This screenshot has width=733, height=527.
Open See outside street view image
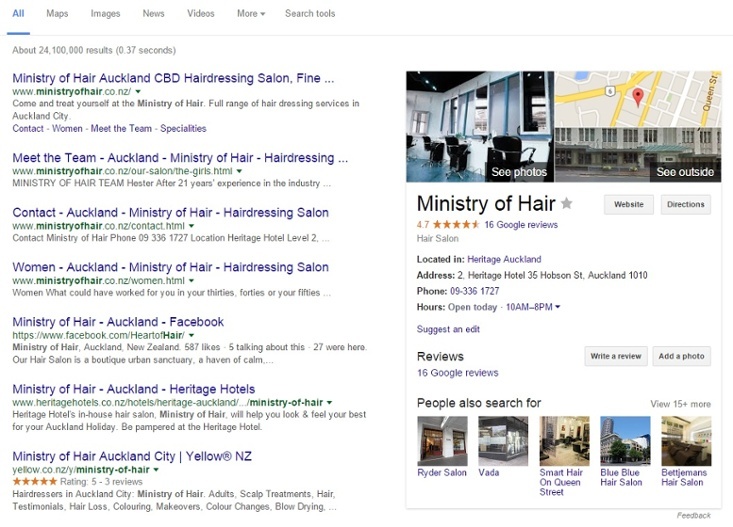click(x=638, y=155)
